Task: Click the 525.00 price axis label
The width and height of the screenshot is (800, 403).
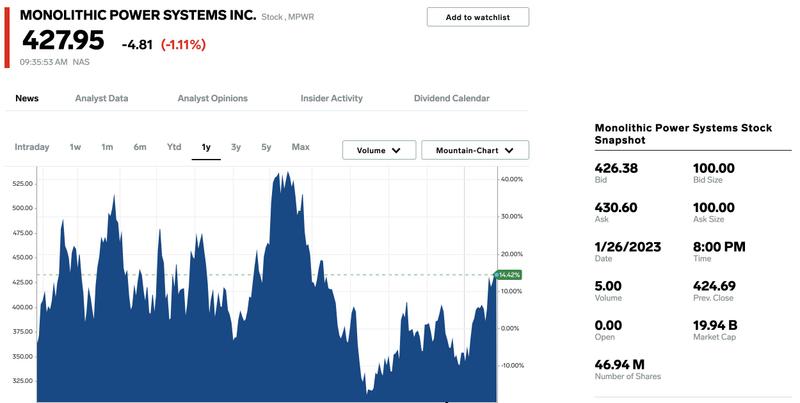Action: (x=22, y=183)
